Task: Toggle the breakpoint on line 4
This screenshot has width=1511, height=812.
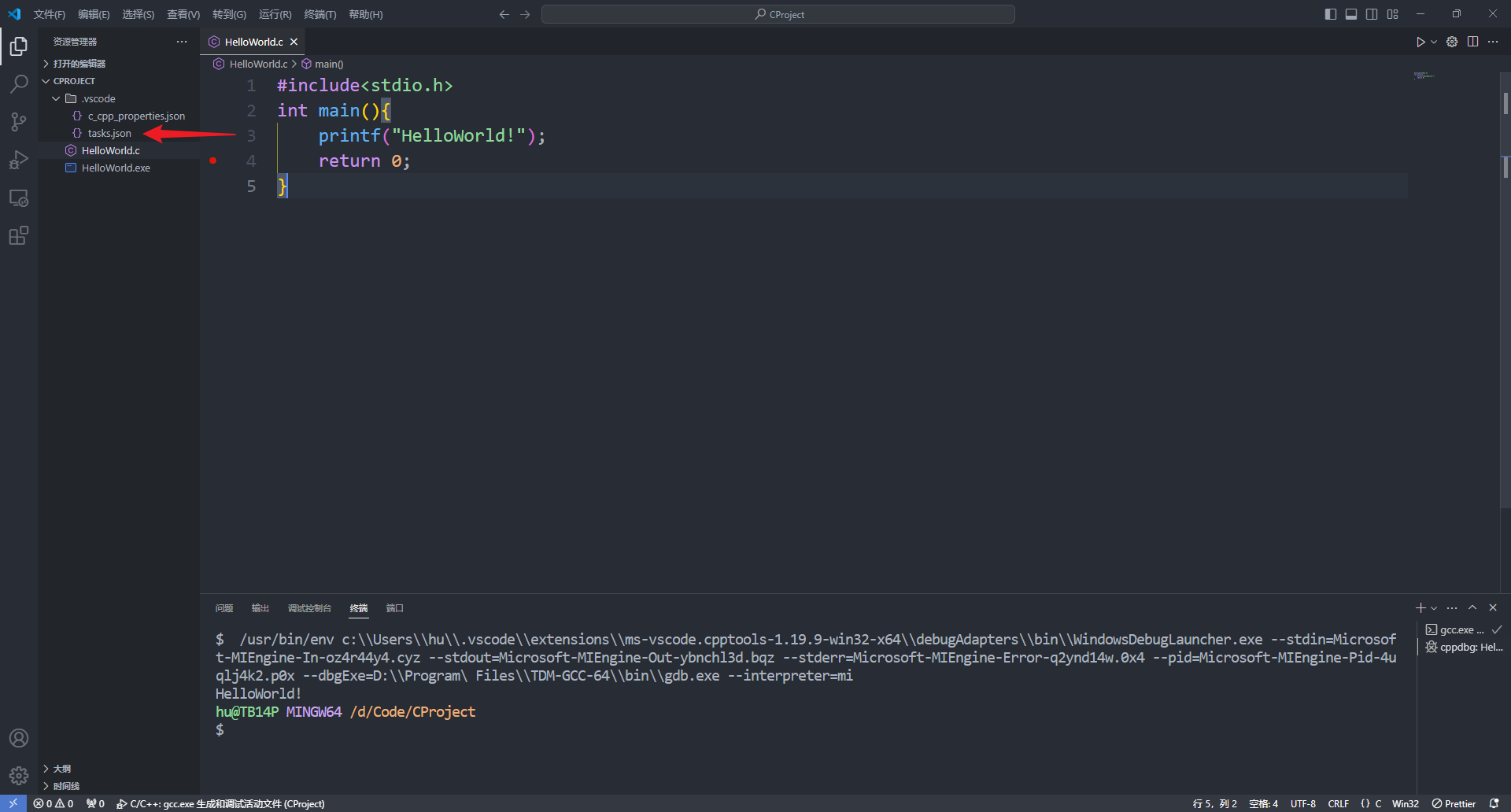Action: pos(212,161)
